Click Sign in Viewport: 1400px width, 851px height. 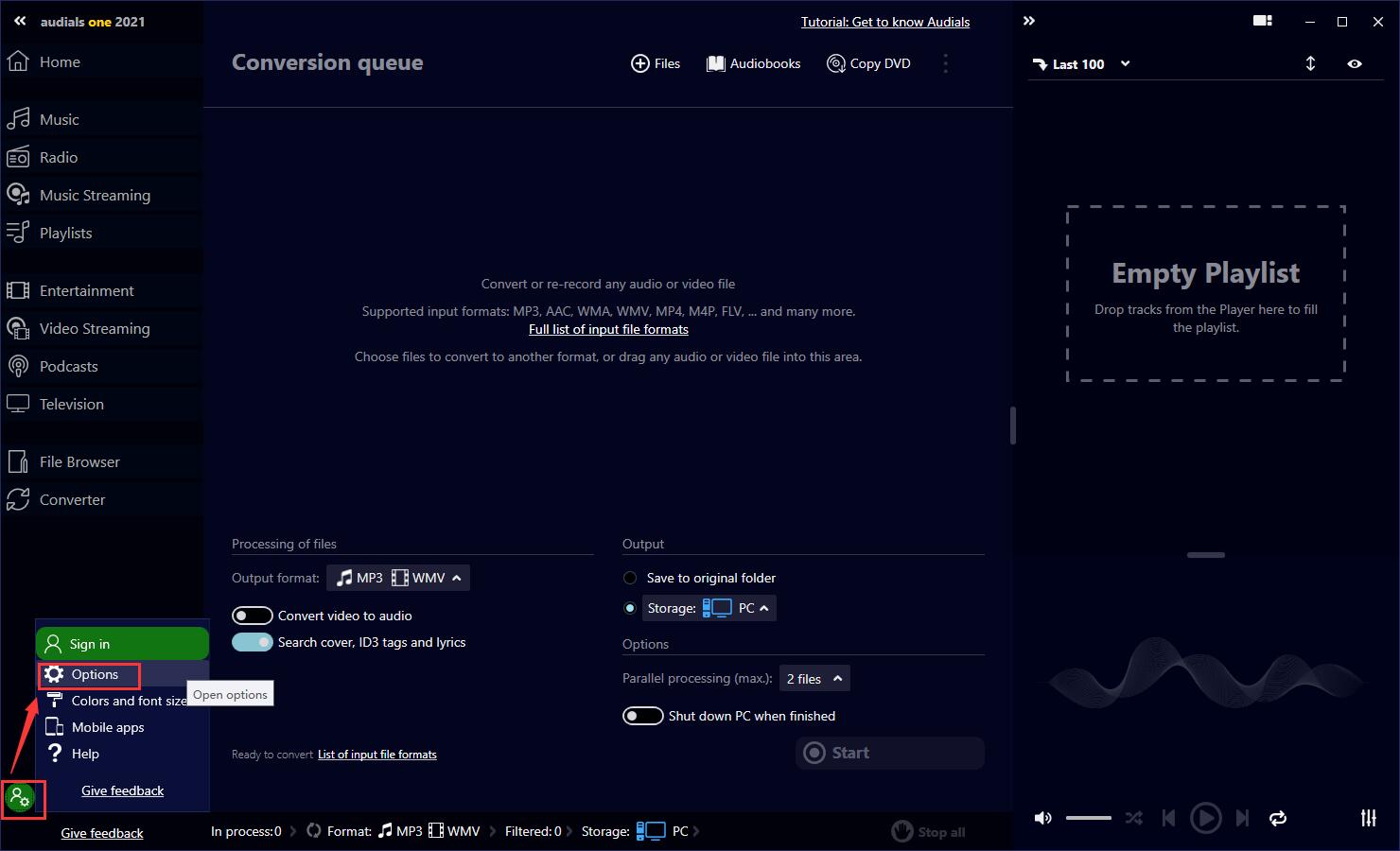122,644
